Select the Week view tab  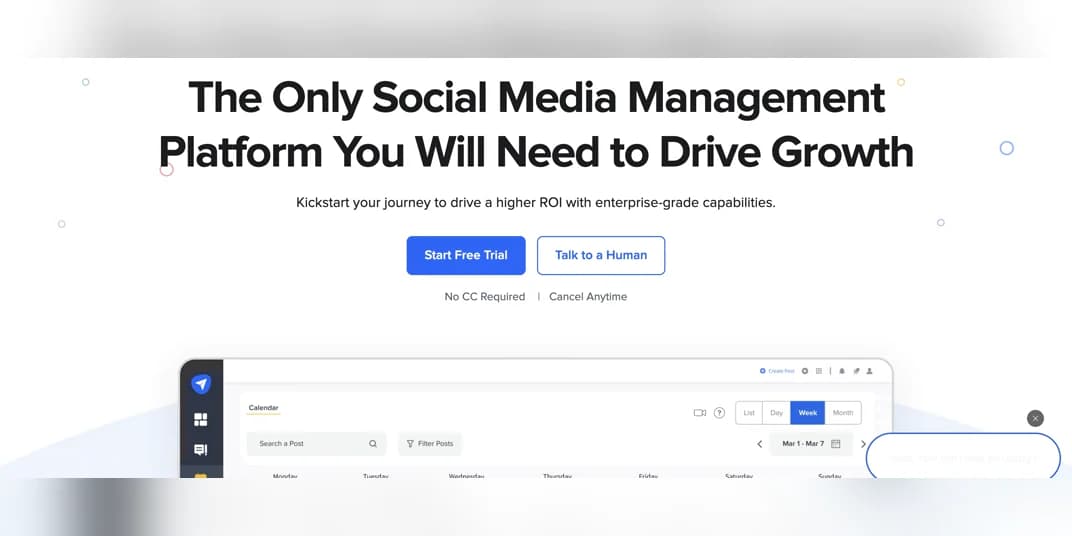click(808, 413)
